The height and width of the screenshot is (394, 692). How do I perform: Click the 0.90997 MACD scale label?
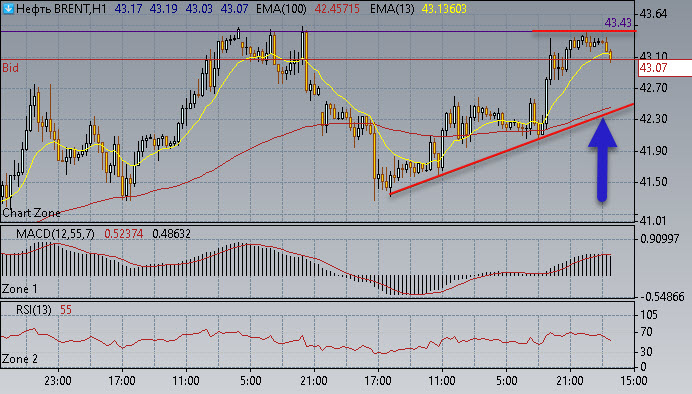pyautogui.click(x=659, y=239)
